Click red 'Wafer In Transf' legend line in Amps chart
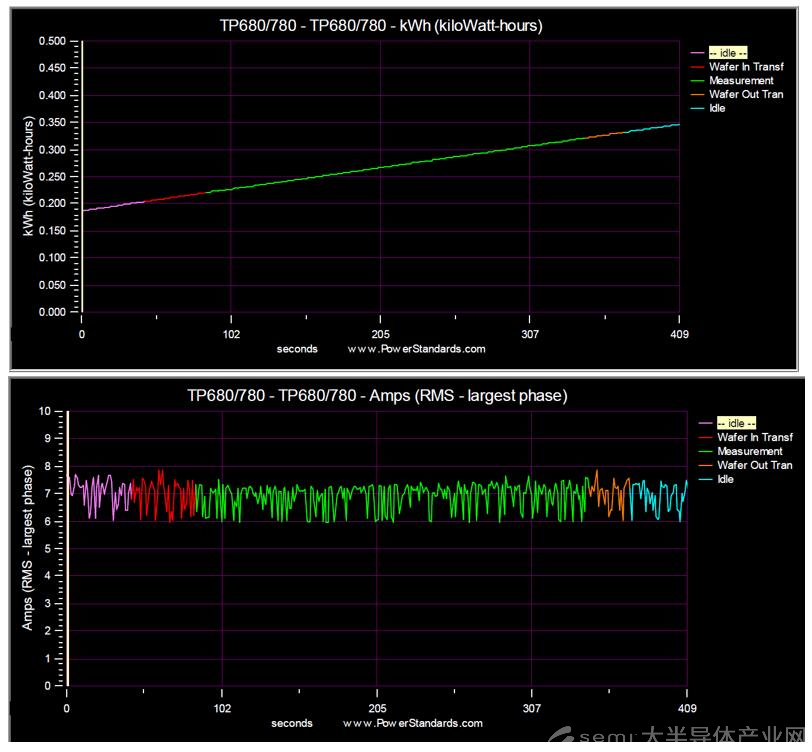Screen dimensions: 812x752 pos(705,437)
